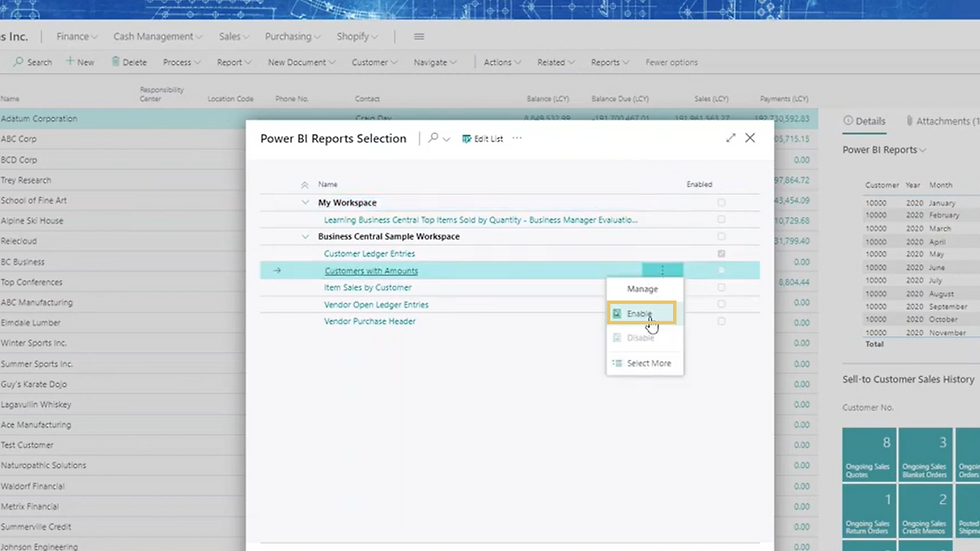The width and height of the screenshot is (980, 551).
Task: Toggle the Enabled checkbox for Customers with Amounts
Action: pos(721,271)
